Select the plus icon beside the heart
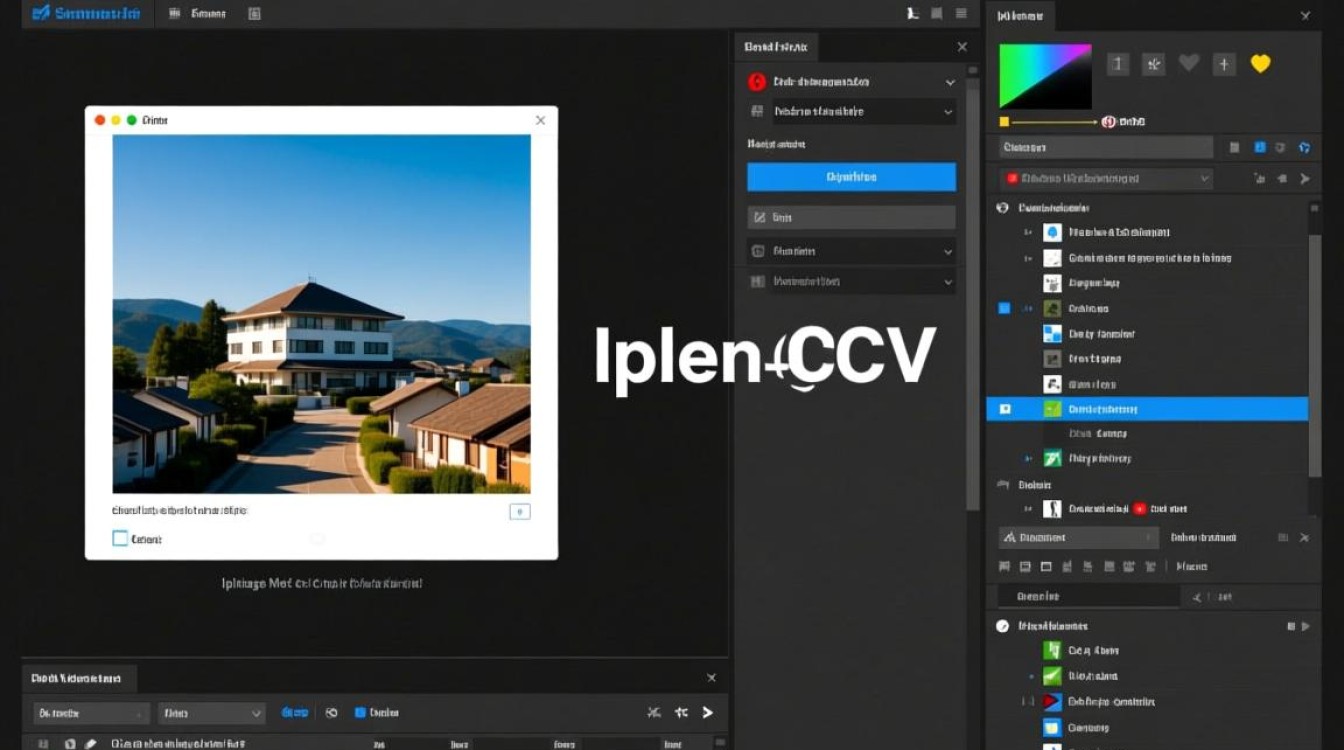Viewport: 1344px width, 750px height. pyautogui.click(x=1224, y=63)
